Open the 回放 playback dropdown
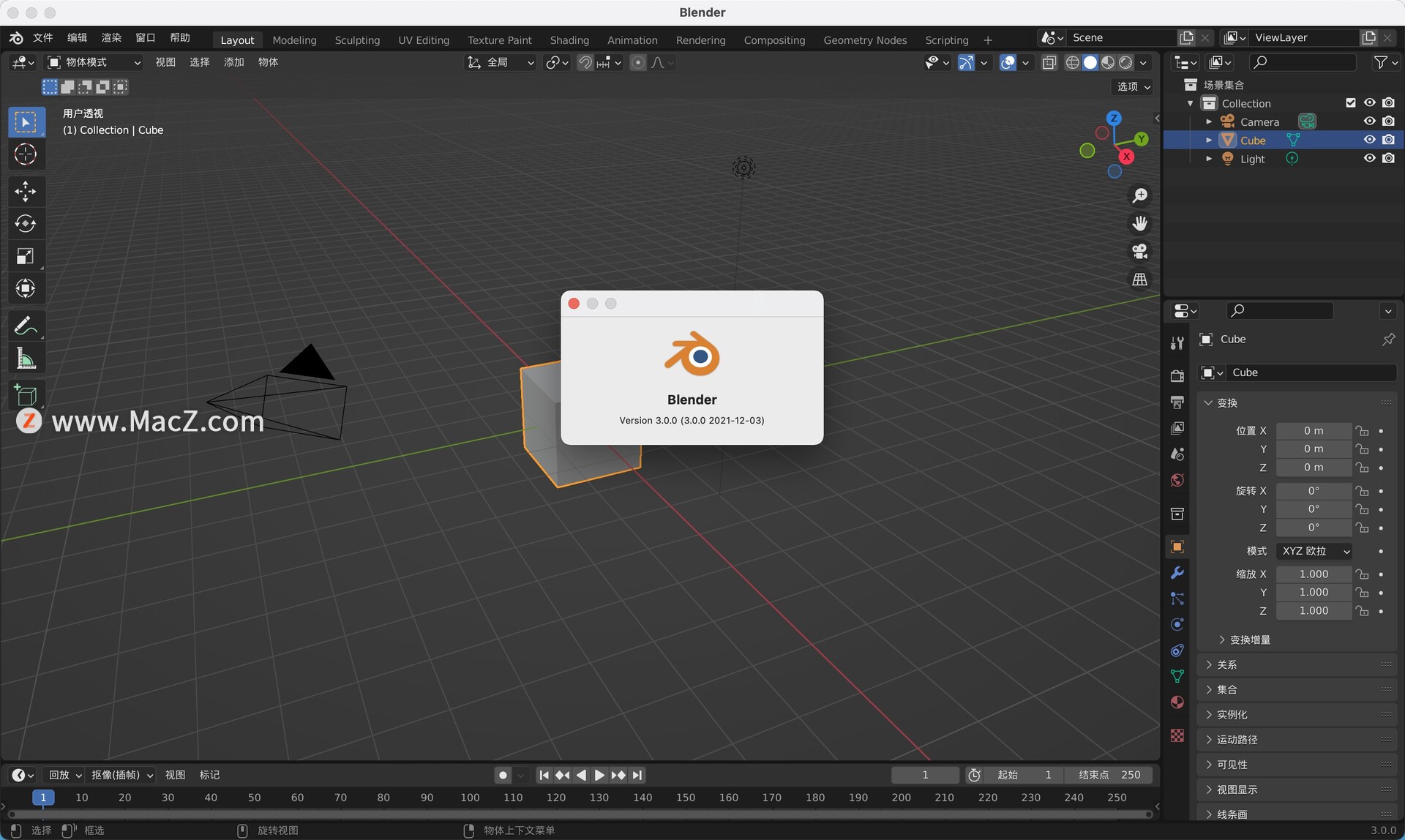 tap(64, 775)
